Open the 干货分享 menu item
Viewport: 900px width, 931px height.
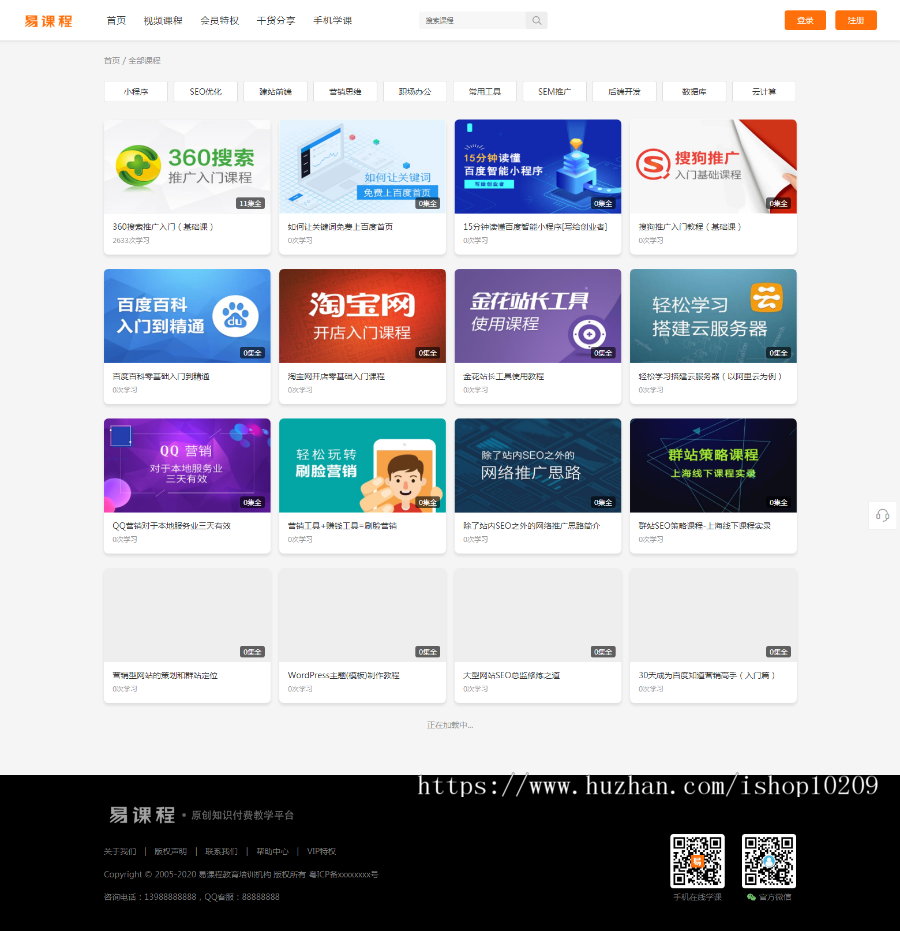click(x=276, y=21)
